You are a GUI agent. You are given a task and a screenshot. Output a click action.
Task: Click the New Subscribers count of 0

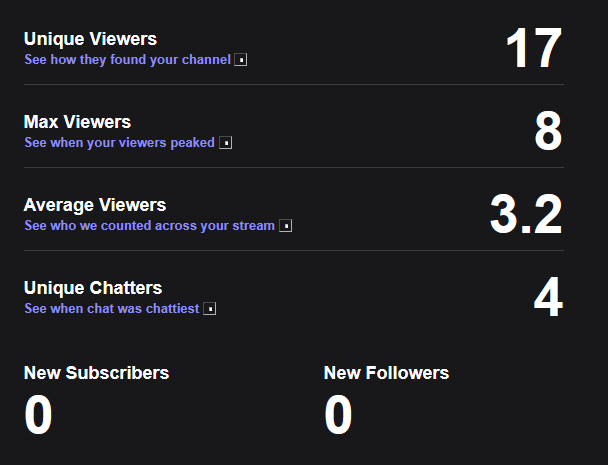38,415
